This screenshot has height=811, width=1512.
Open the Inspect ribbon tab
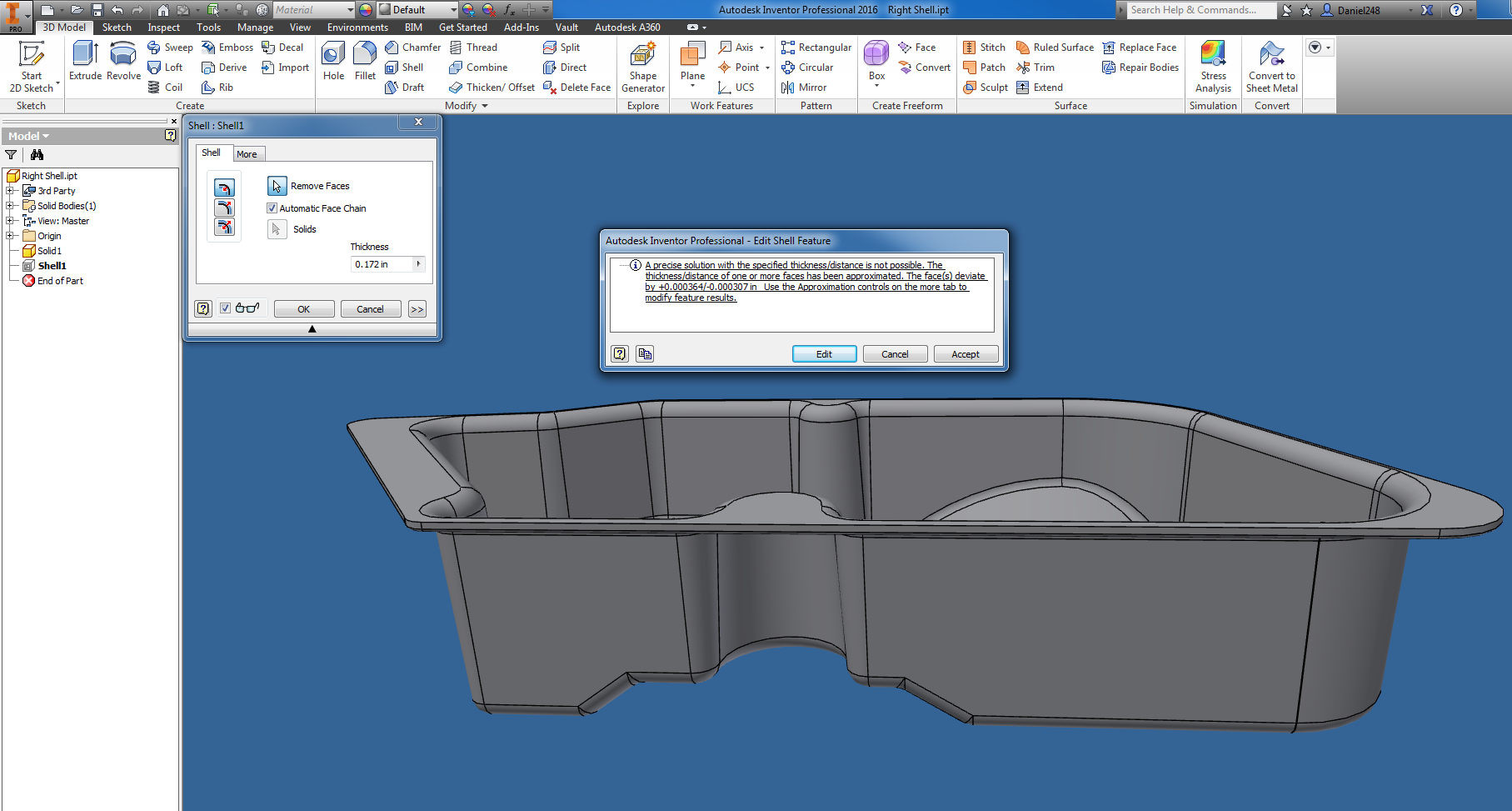tap(163, 28)
